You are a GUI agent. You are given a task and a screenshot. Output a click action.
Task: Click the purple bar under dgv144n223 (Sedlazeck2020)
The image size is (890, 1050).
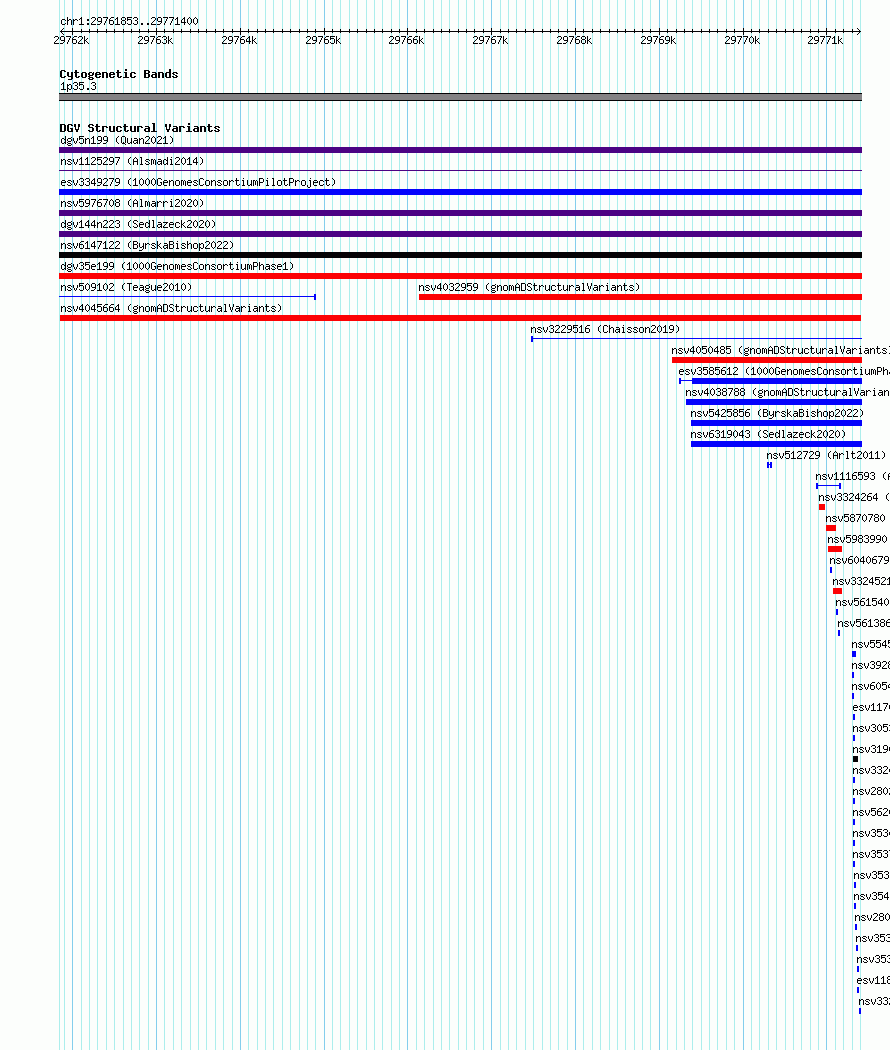click(x=460, y=234)
